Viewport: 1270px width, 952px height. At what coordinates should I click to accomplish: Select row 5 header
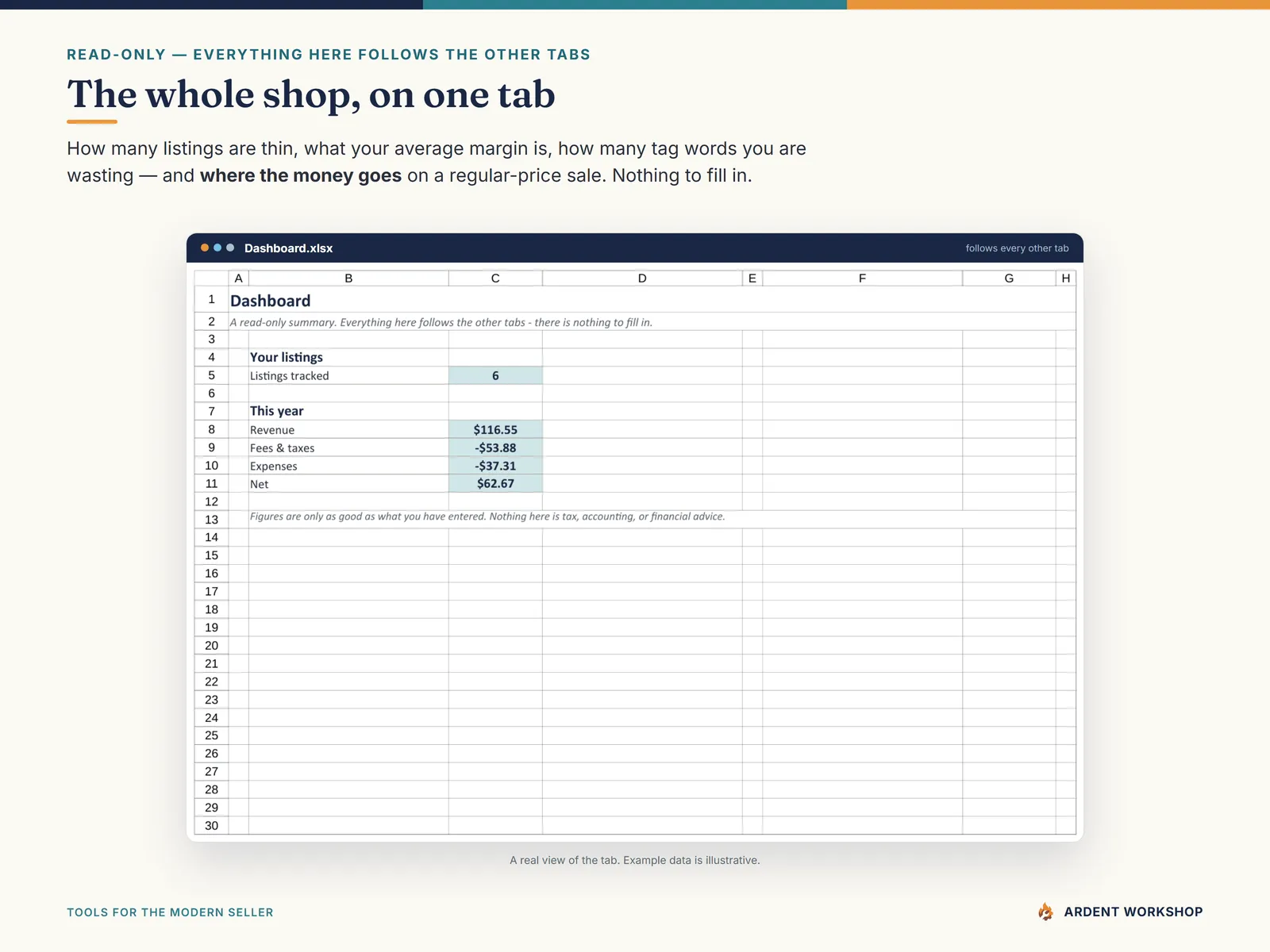(x=212, y=375)
